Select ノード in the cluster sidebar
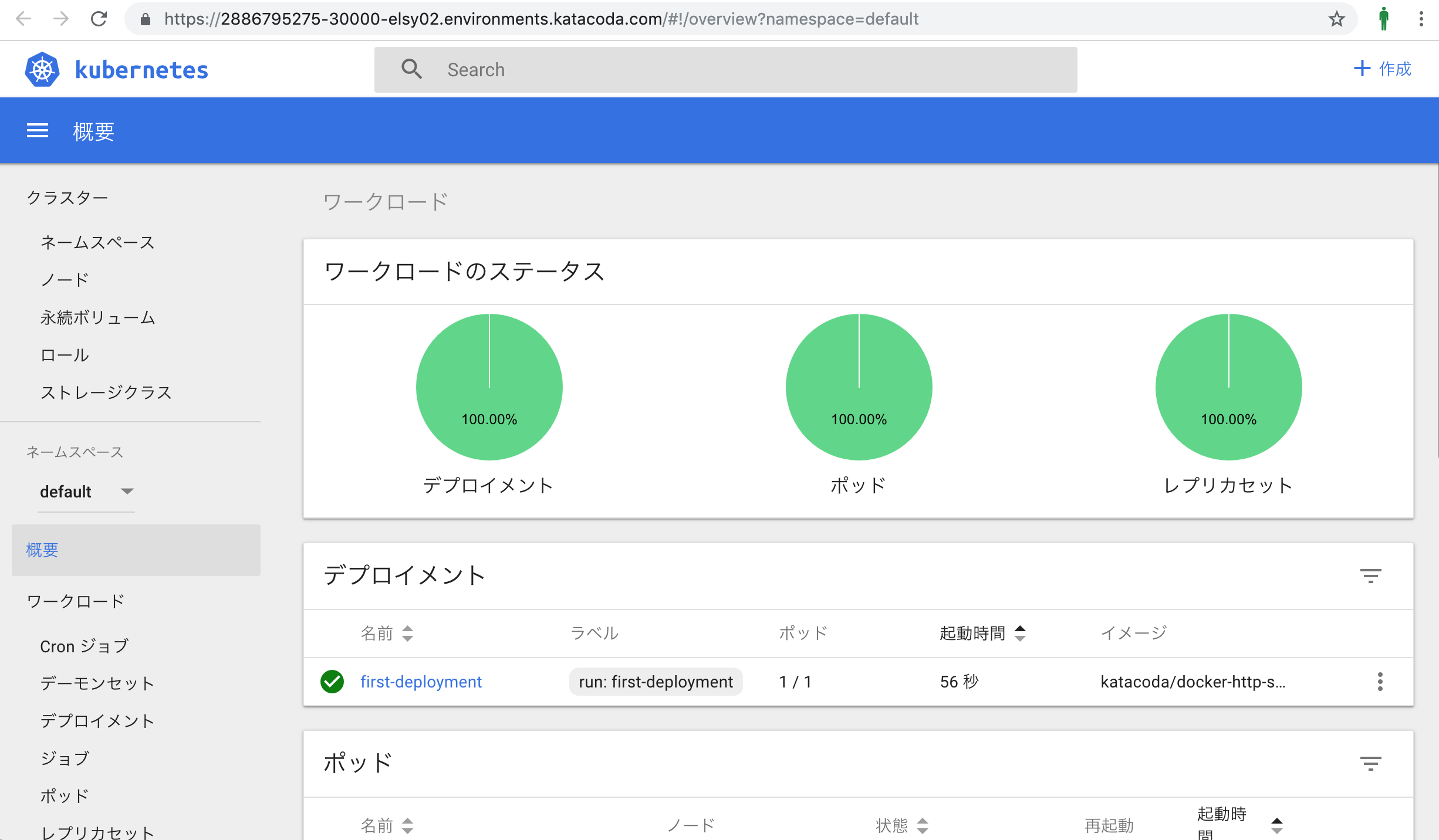 (65, 280)
